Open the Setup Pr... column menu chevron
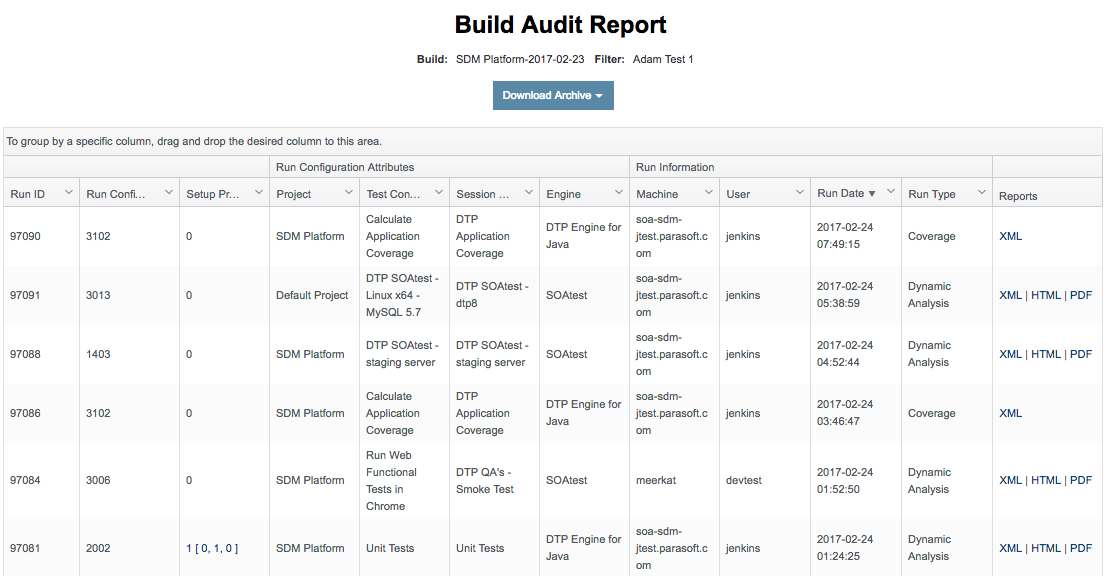Screen dimensions: 1109x576 (x=259, y=192)
